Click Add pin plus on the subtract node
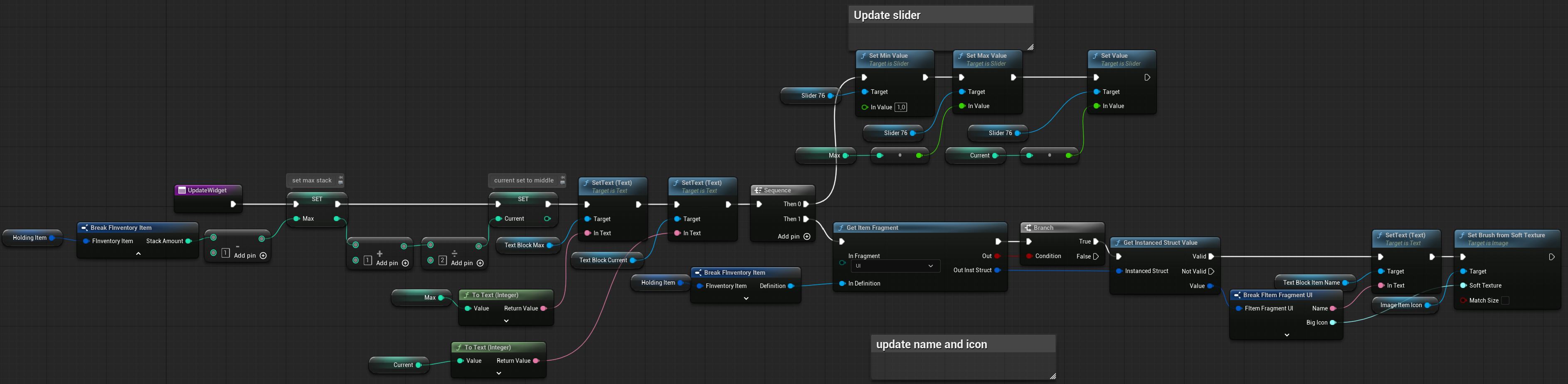The width and height of the screenshot is (1568, 384). click(263, 256)
